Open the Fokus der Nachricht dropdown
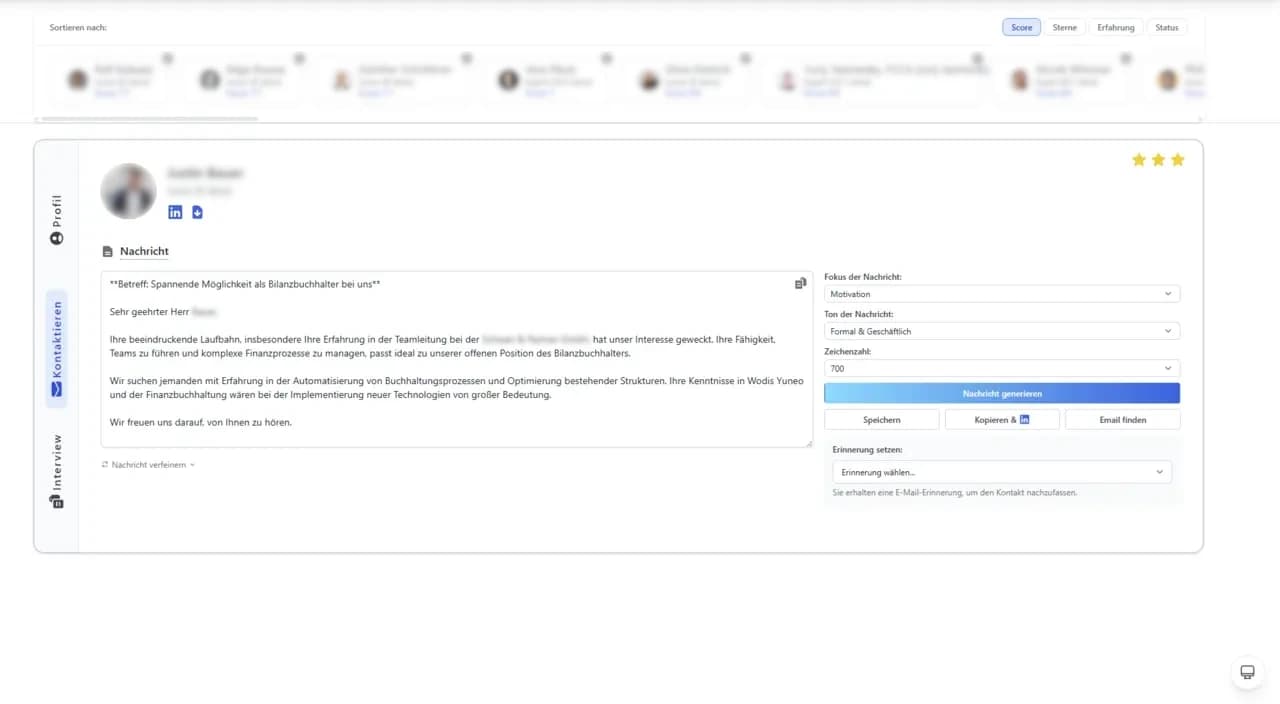 pyautogui.click(x=1002, y=294)
